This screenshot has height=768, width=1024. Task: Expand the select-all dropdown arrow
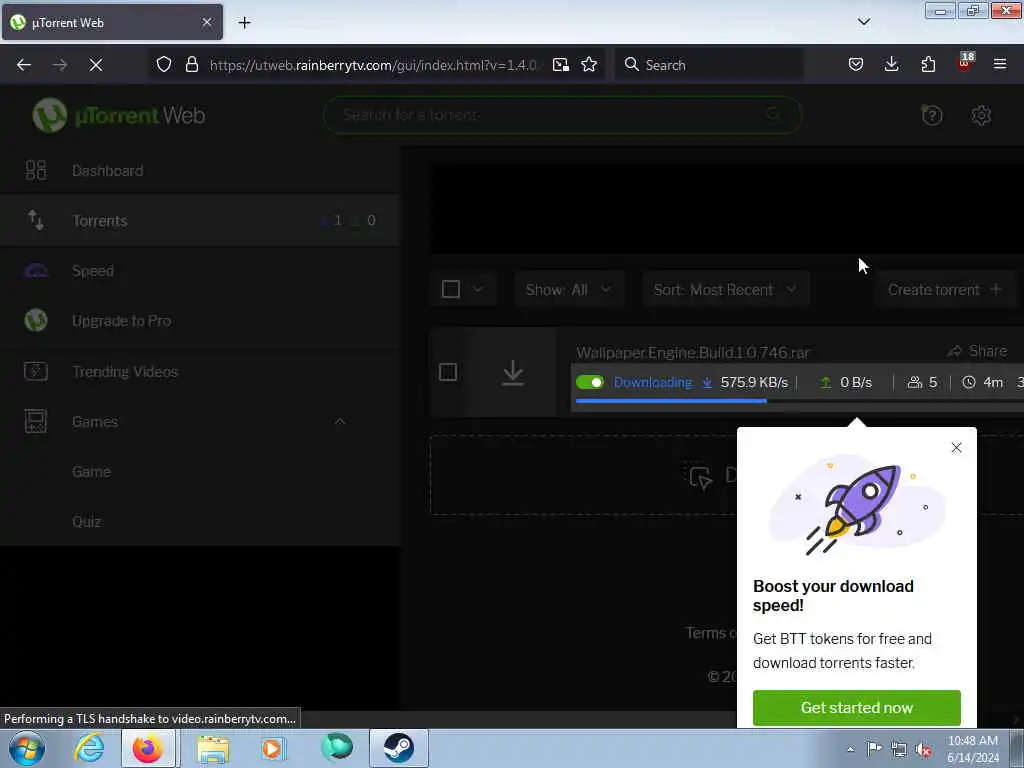pyautogui.click(x=478, y=289)
